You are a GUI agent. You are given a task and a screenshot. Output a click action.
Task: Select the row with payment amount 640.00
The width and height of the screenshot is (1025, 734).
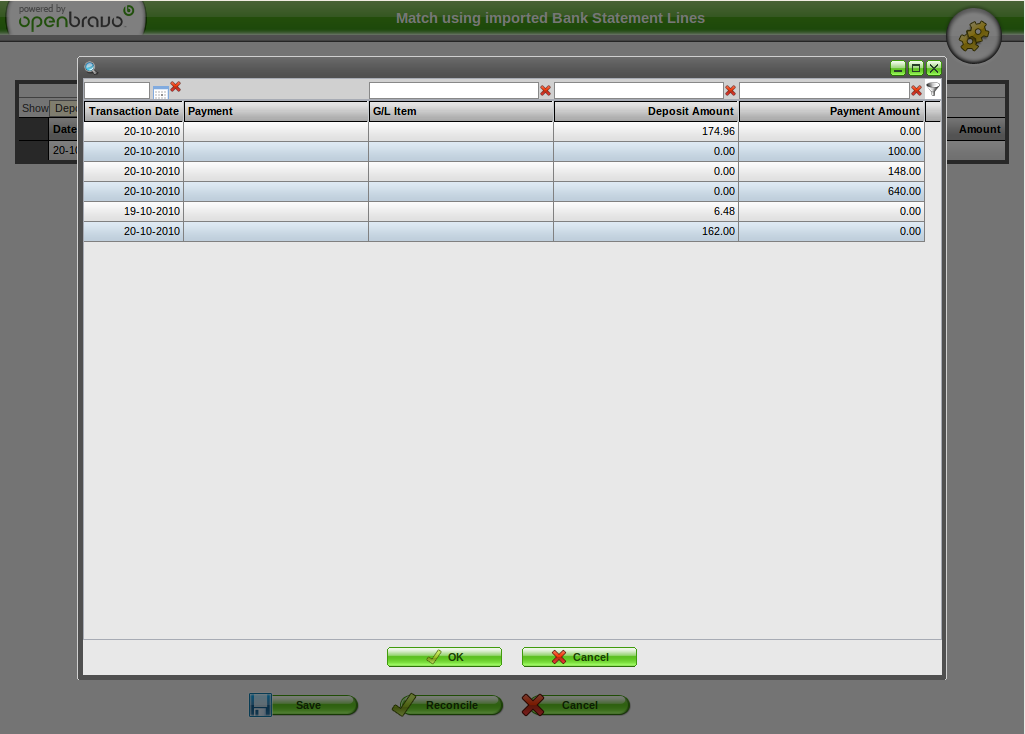coord(504,192)
